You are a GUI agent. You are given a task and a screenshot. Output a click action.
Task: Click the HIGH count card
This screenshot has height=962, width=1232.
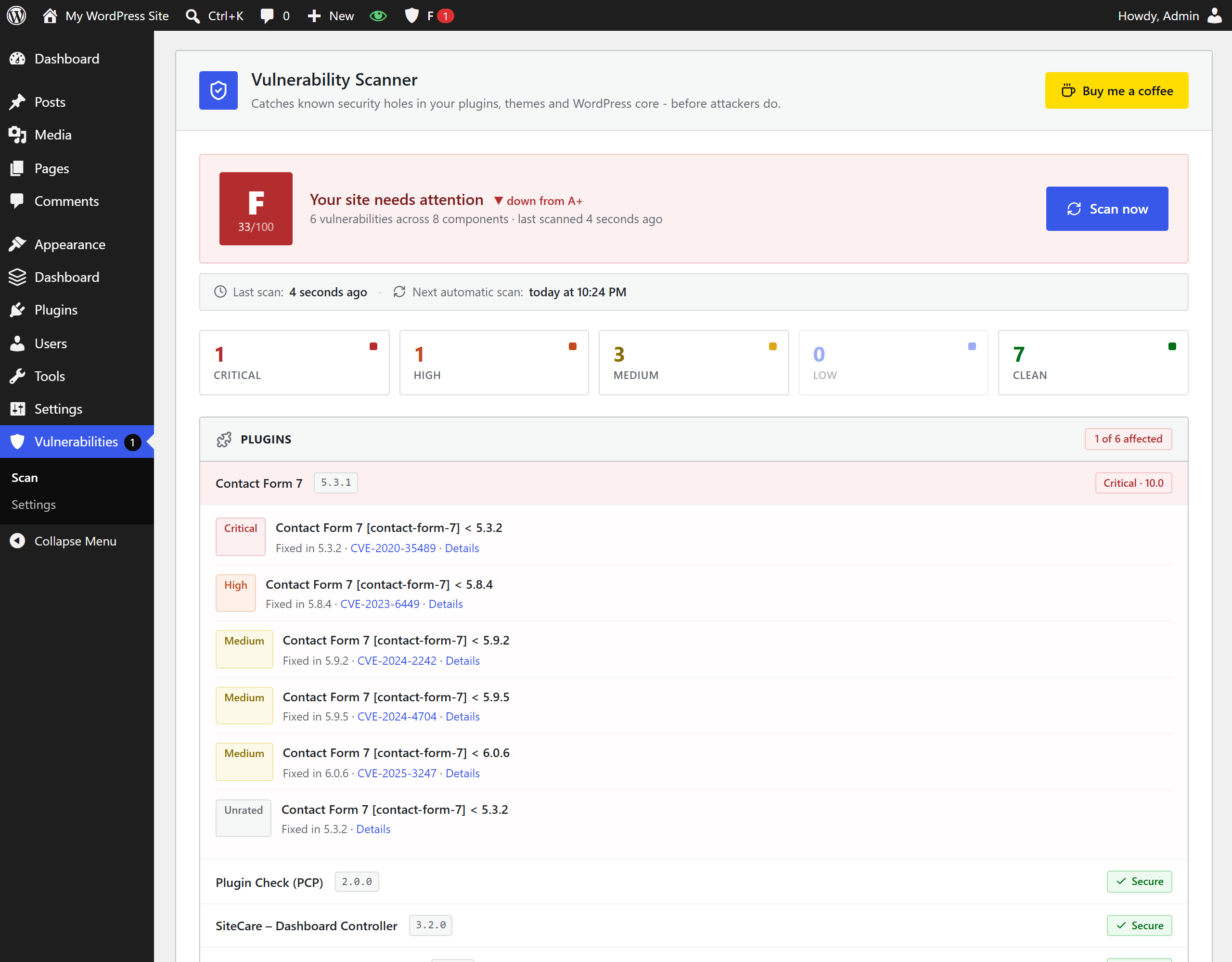tap(494, 363)
